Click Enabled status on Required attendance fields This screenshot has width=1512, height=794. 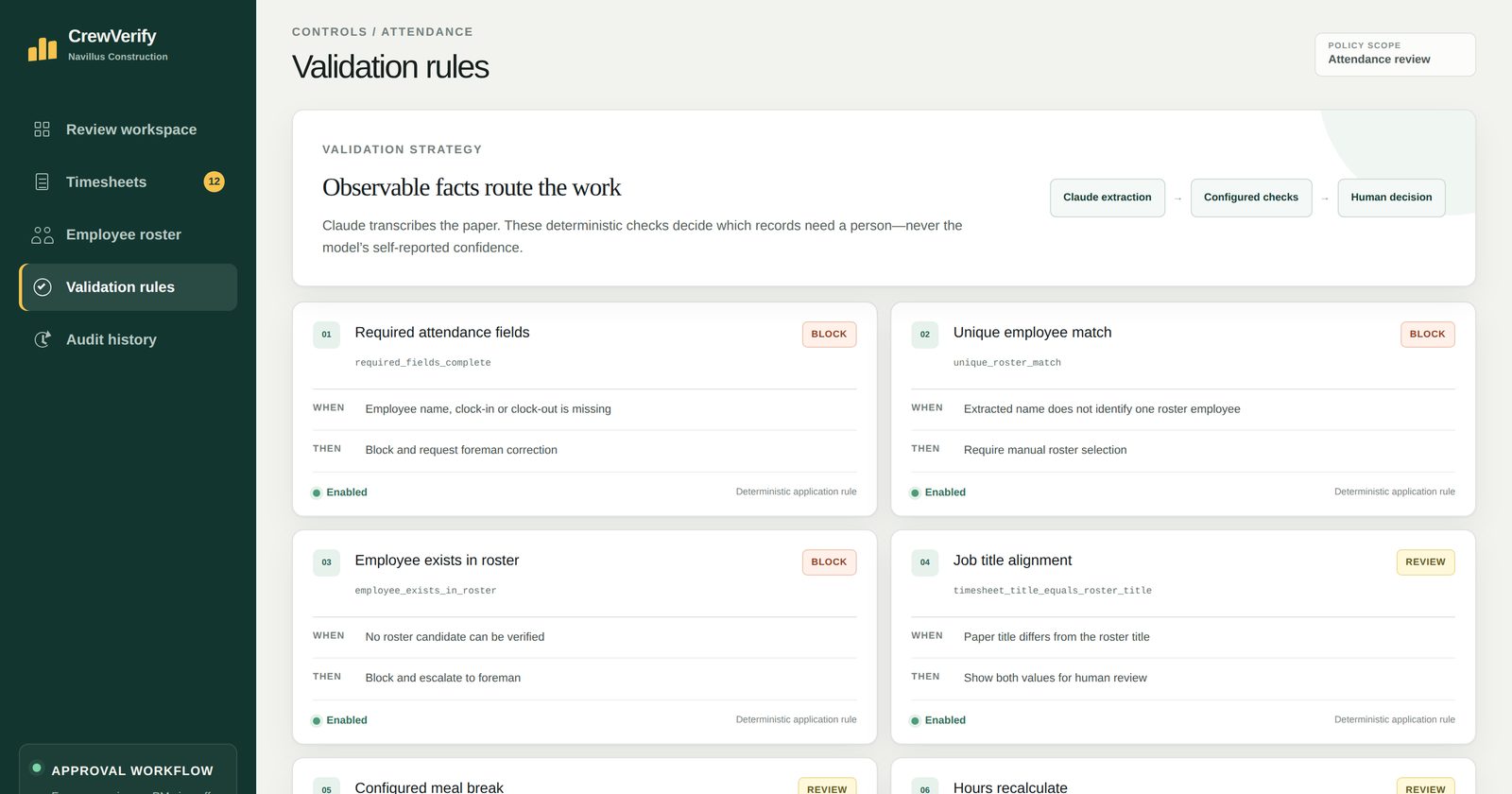339,492
